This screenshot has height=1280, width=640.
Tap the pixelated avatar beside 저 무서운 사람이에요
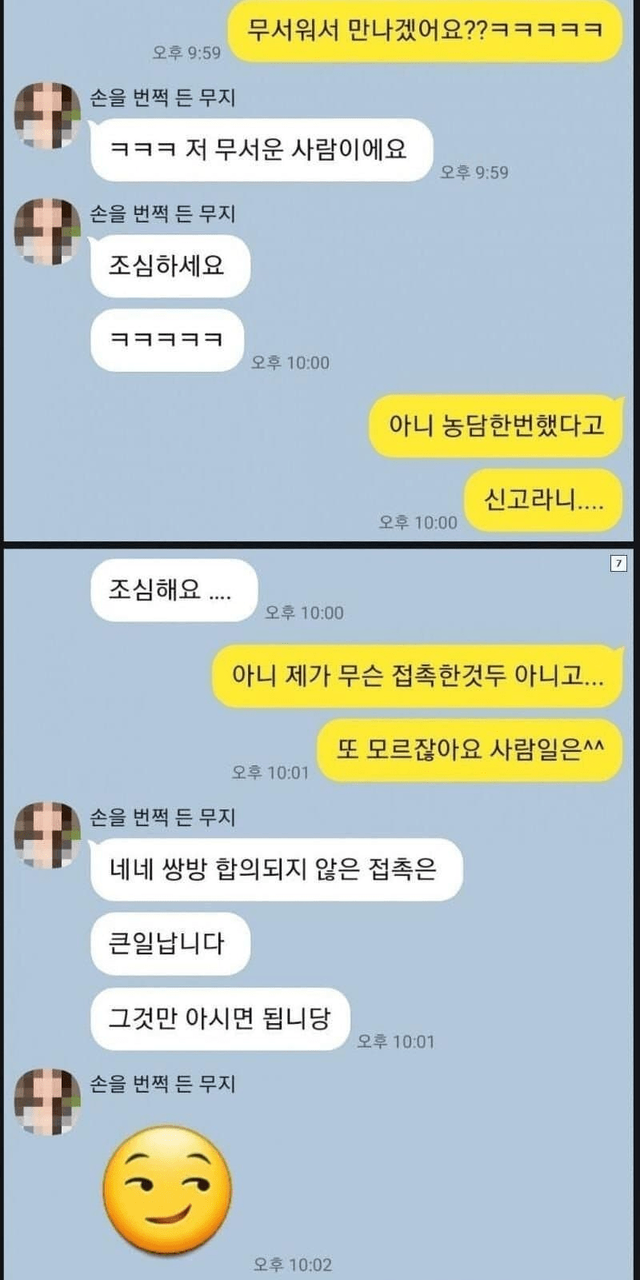(47, 116)
